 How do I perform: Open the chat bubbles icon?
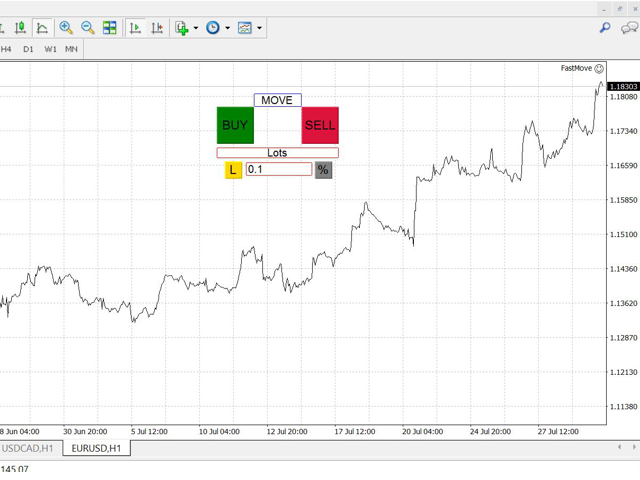point(629,28)
